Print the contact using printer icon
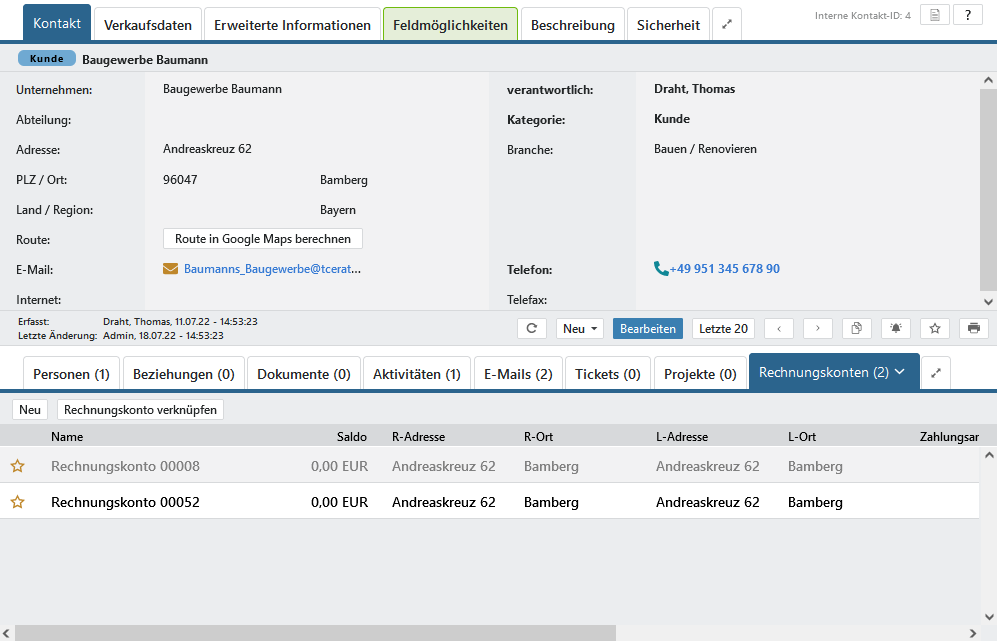The height and width of the screenshot is (641, 997). (973, 329)
